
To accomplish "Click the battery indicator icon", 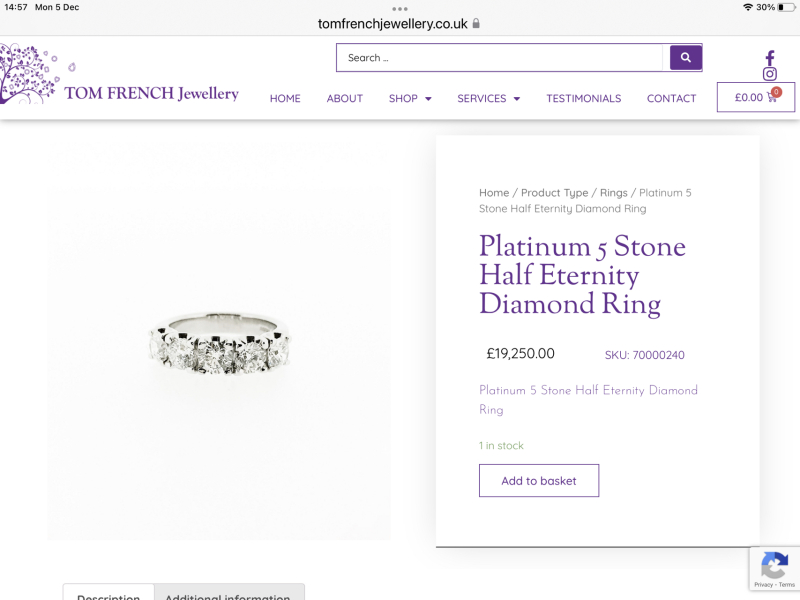I will [787, 6].
